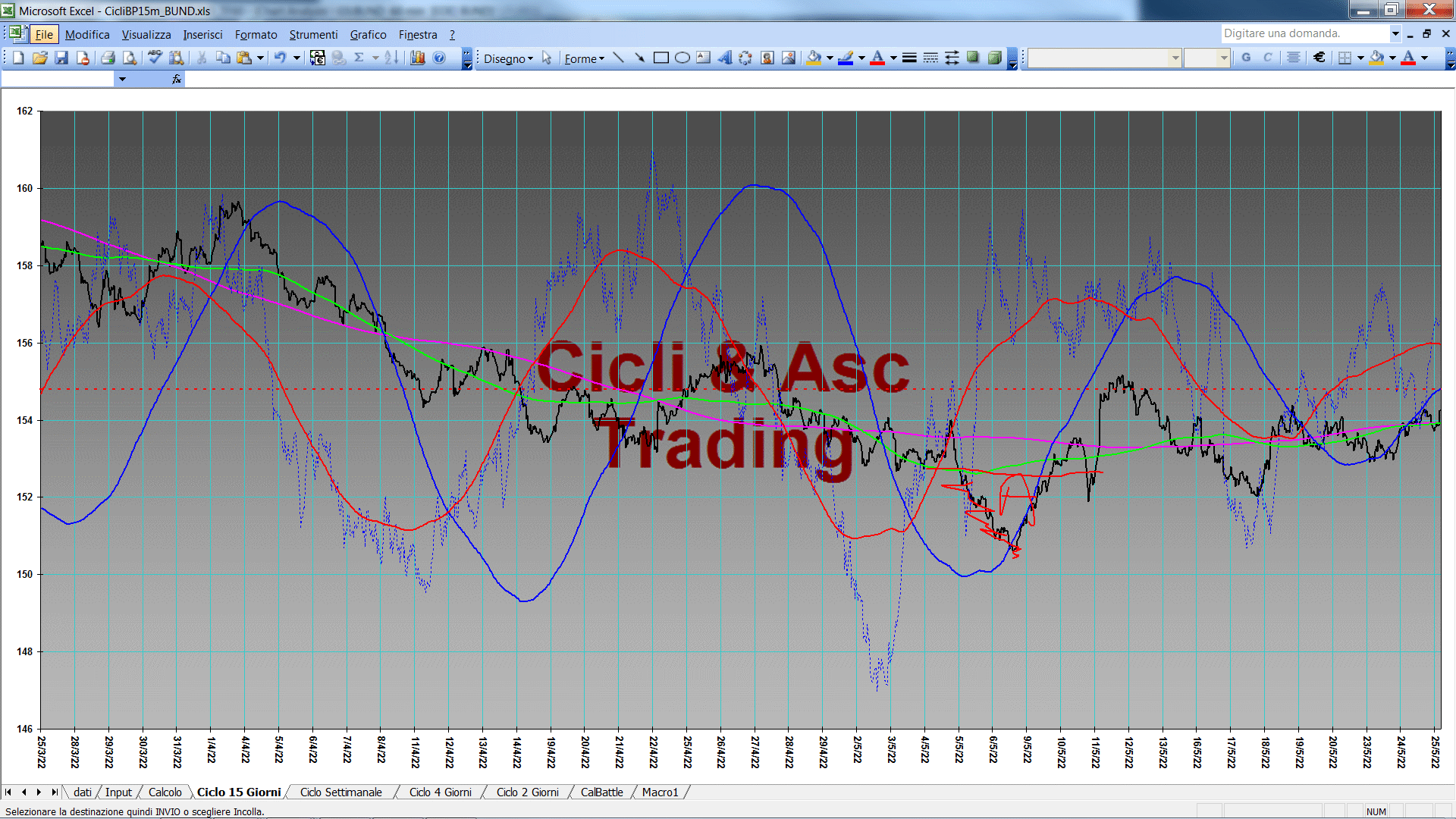Open the Grafico menu
This screenshot has width=1456, height=819.
point(368,34)
